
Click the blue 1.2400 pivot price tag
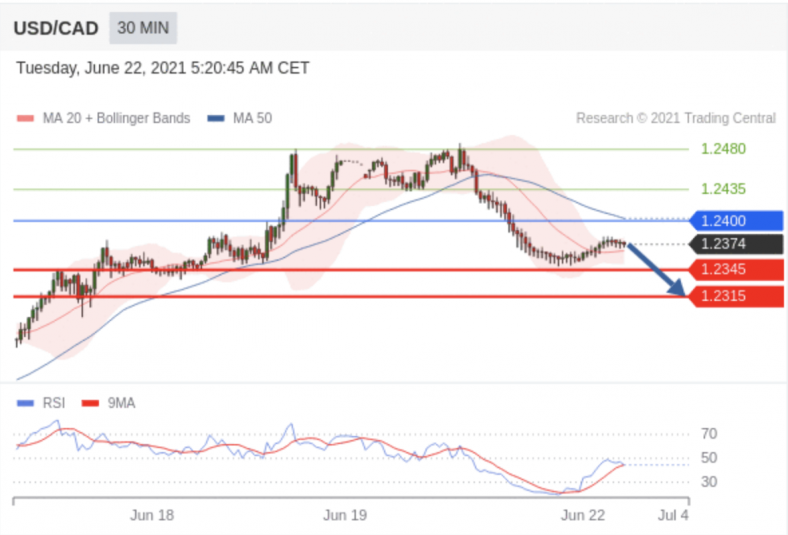736,221
